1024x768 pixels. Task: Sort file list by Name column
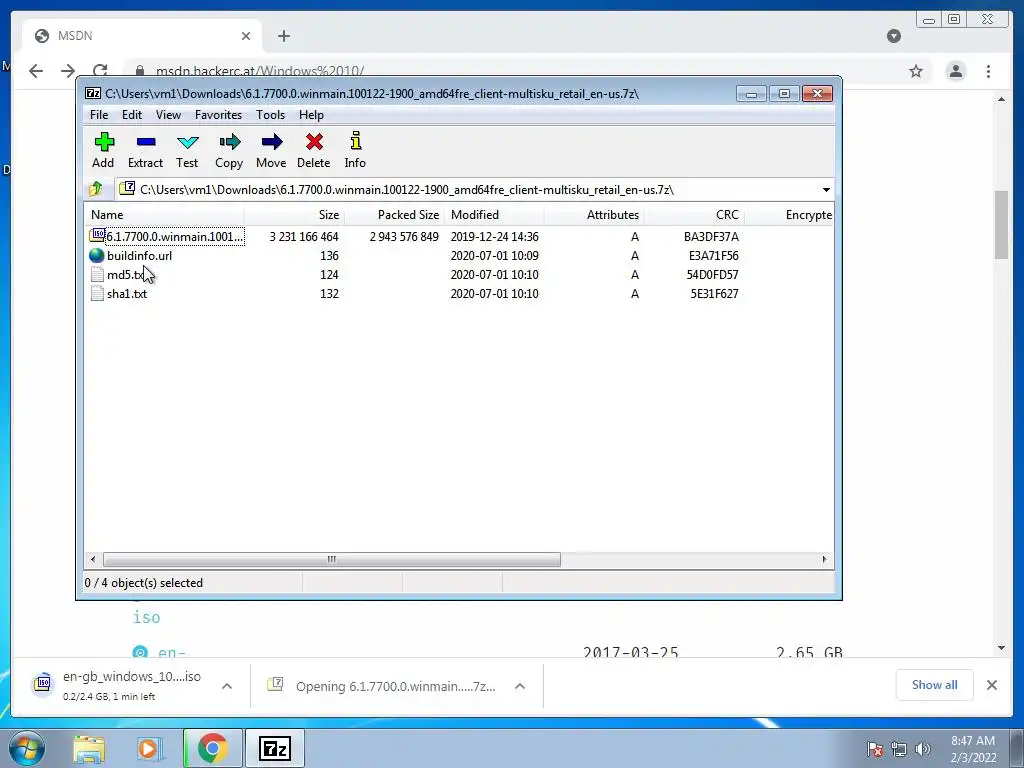164,215
